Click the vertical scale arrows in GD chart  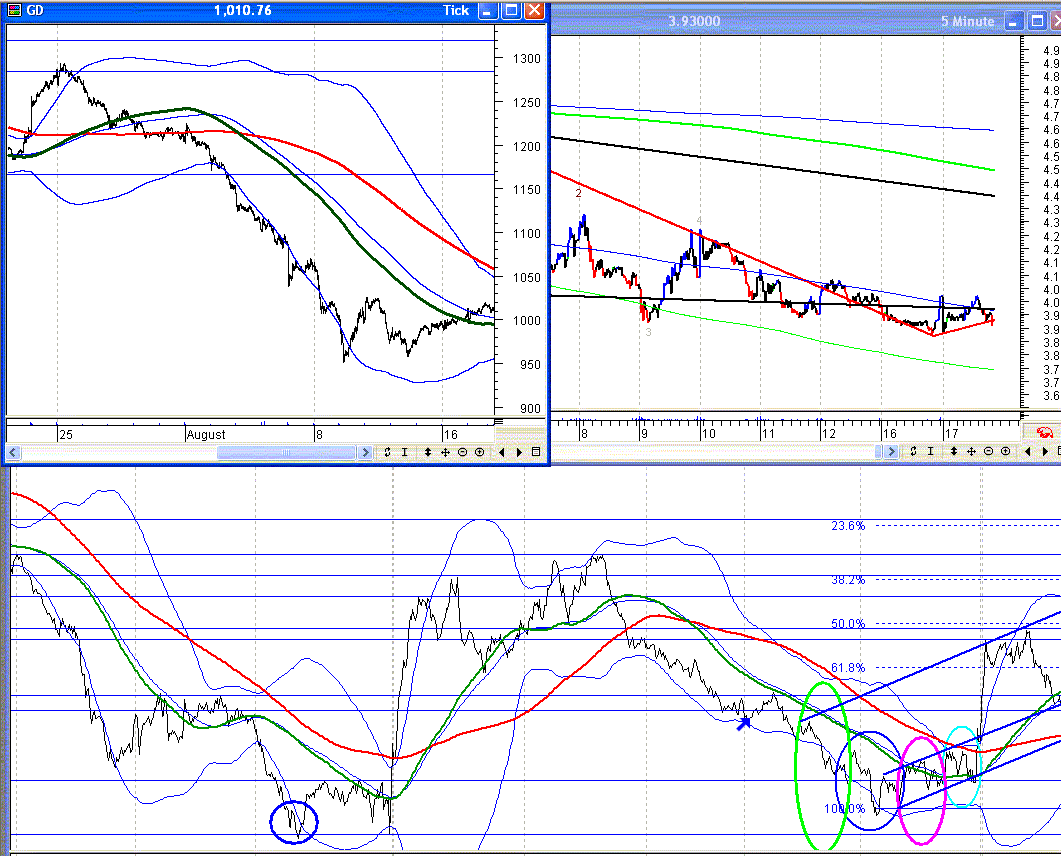428,452
